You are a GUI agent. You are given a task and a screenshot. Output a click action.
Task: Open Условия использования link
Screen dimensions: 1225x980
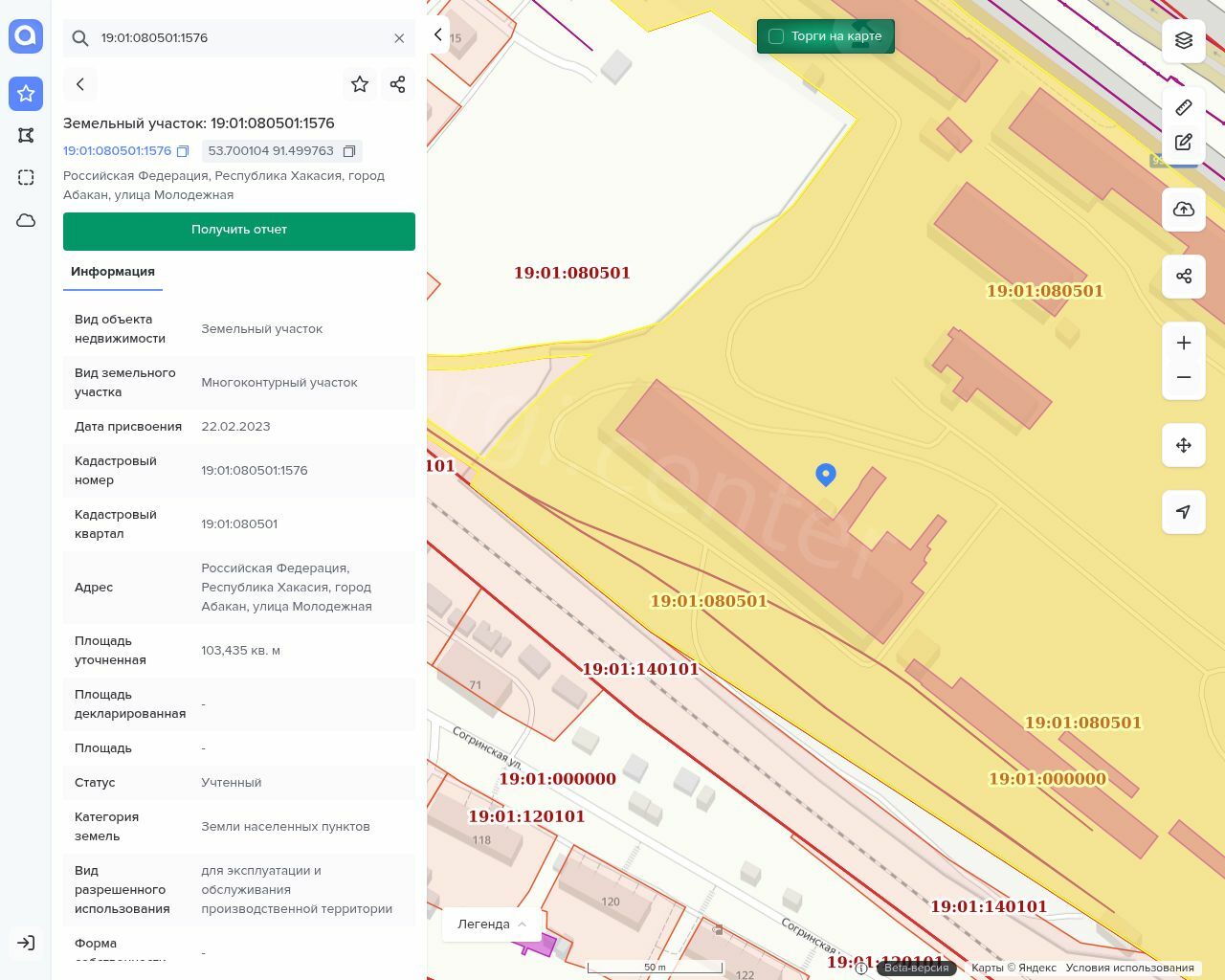(1129, 968)
